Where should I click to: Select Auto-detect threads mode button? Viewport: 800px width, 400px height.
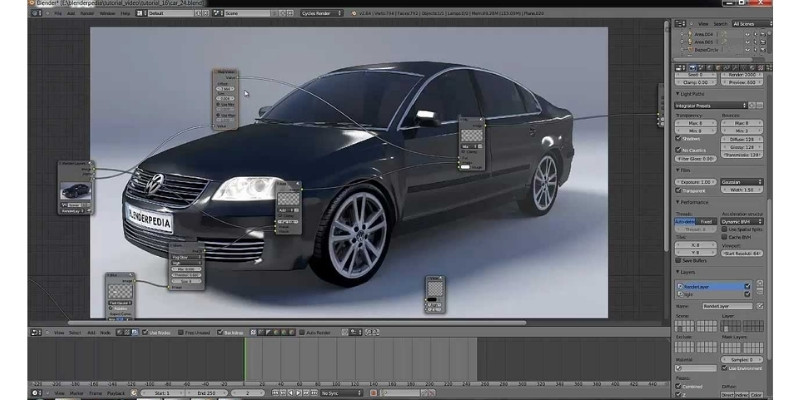[x=685, y=221]
